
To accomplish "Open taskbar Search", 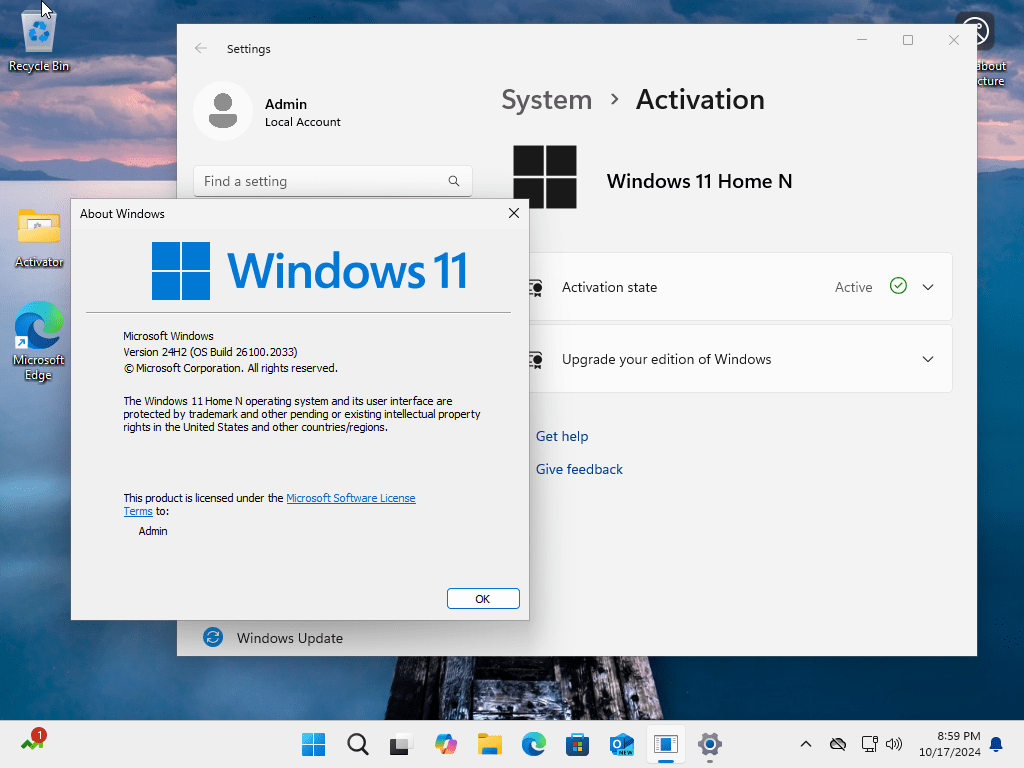I will pos(358,744).
